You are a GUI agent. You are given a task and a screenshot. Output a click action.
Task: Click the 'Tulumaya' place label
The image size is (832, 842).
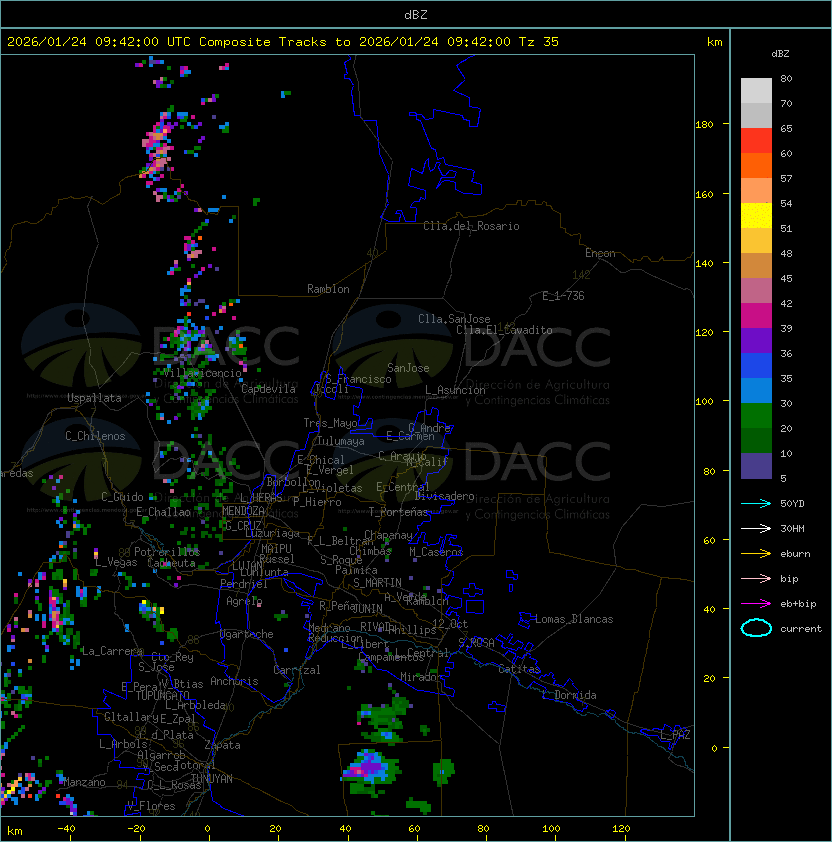[x=341, y=441]
